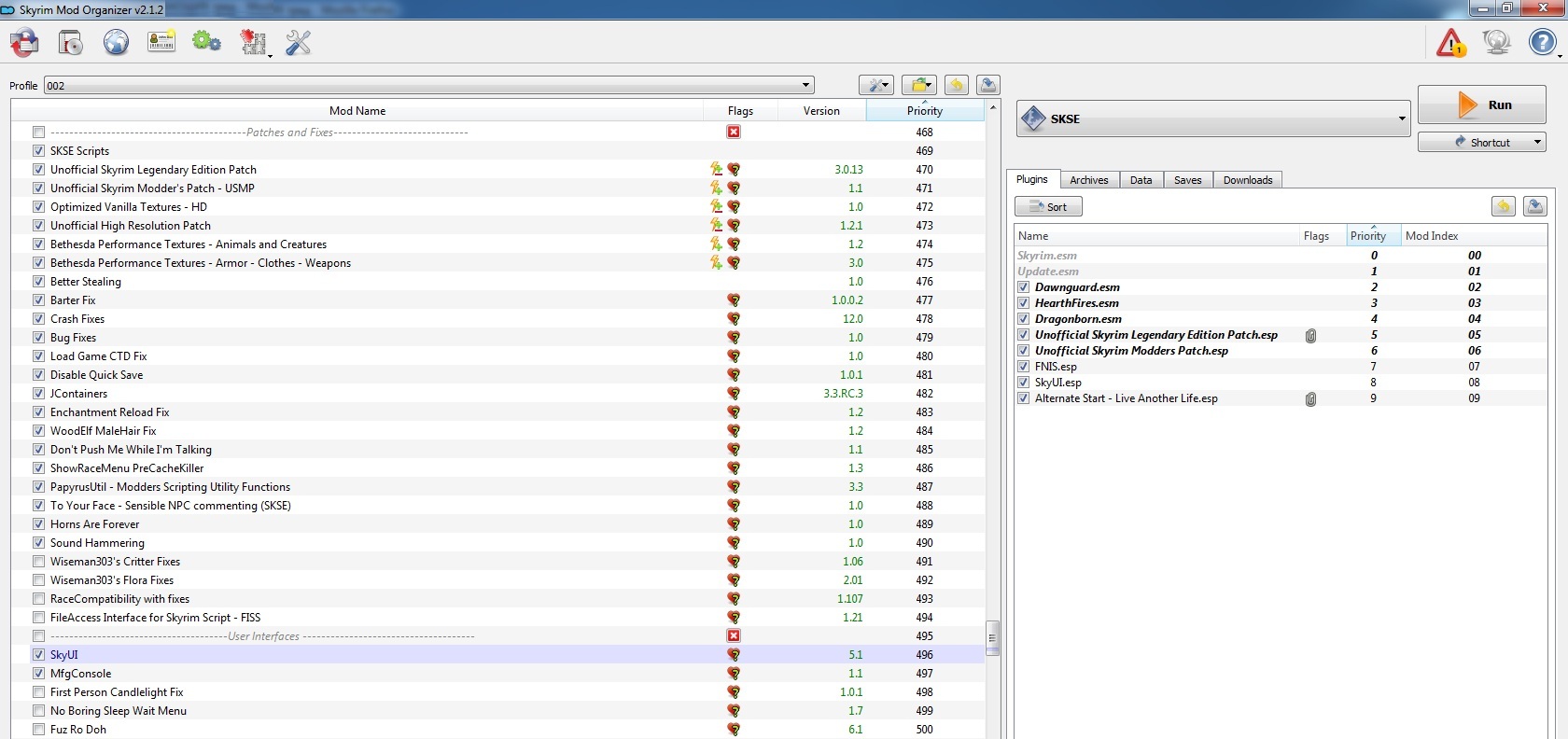
Task: Open the Install Mod from archive icon
Action: click(71, 43)
